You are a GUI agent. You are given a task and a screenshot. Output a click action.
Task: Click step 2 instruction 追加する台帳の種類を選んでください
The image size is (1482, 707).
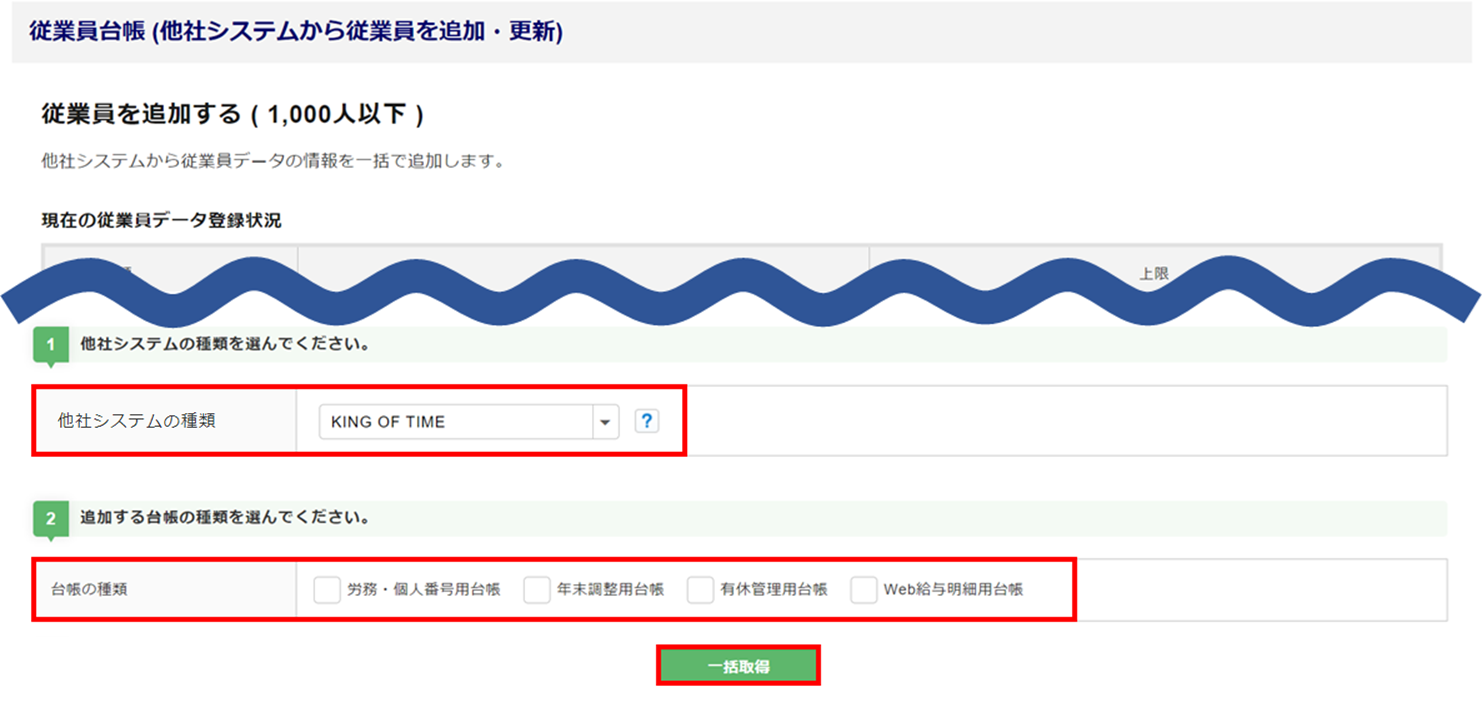tap(226, 518)
